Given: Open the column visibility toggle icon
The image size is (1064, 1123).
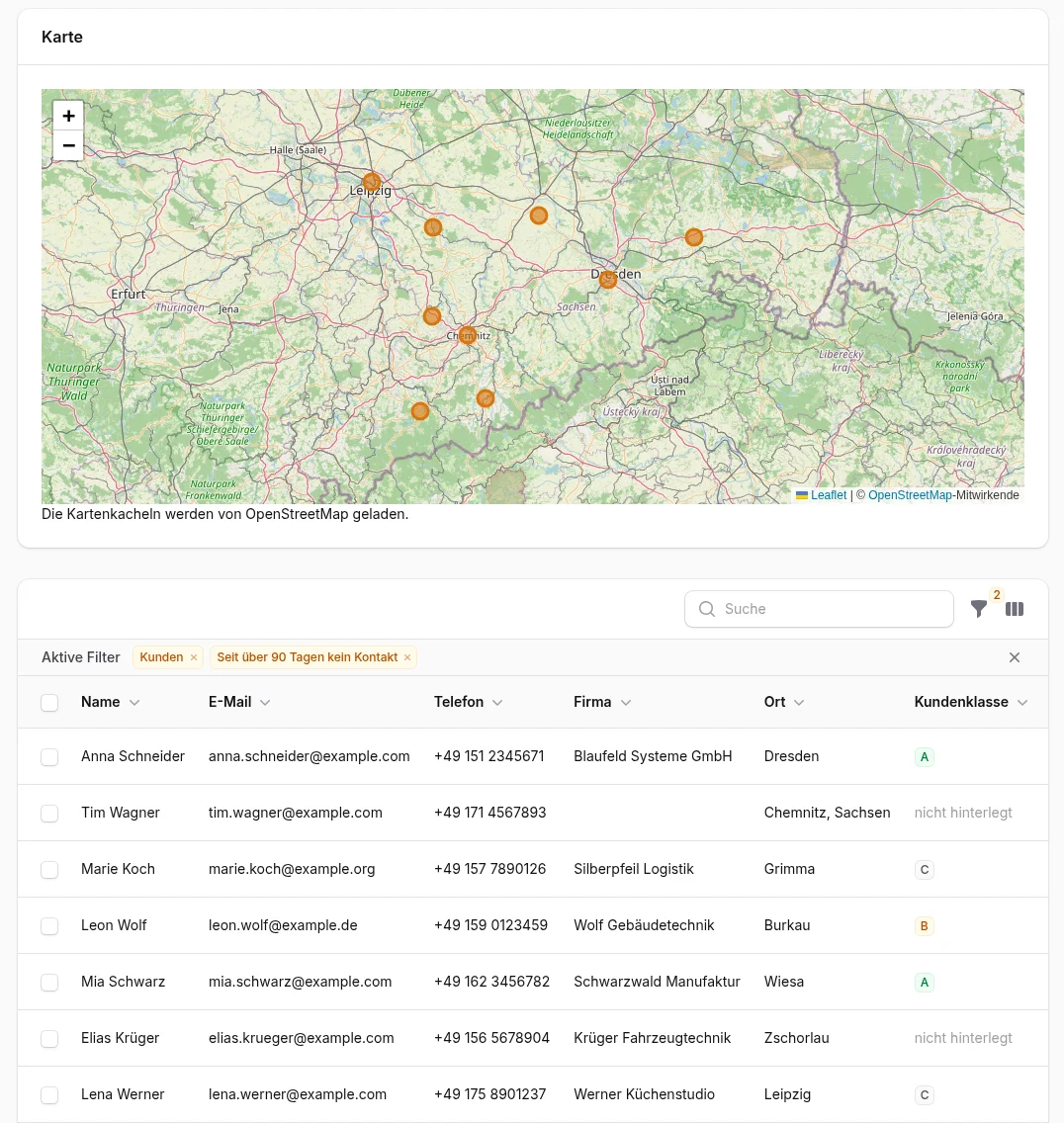Looking at the screenshot, I should (x=1015, y=609).
